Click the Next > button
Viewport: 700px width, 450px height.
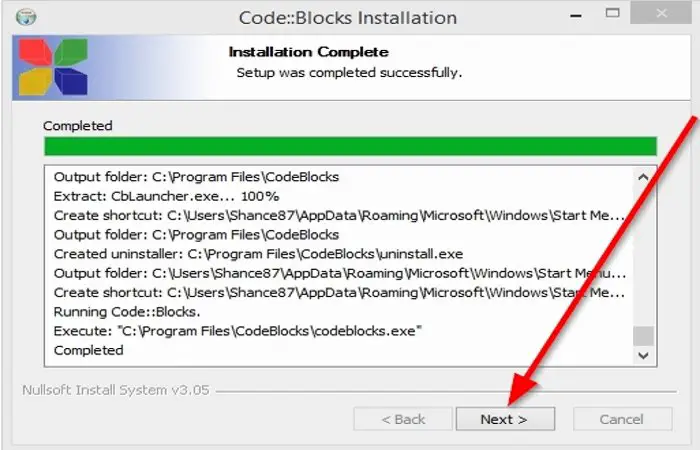coord(505,419)
